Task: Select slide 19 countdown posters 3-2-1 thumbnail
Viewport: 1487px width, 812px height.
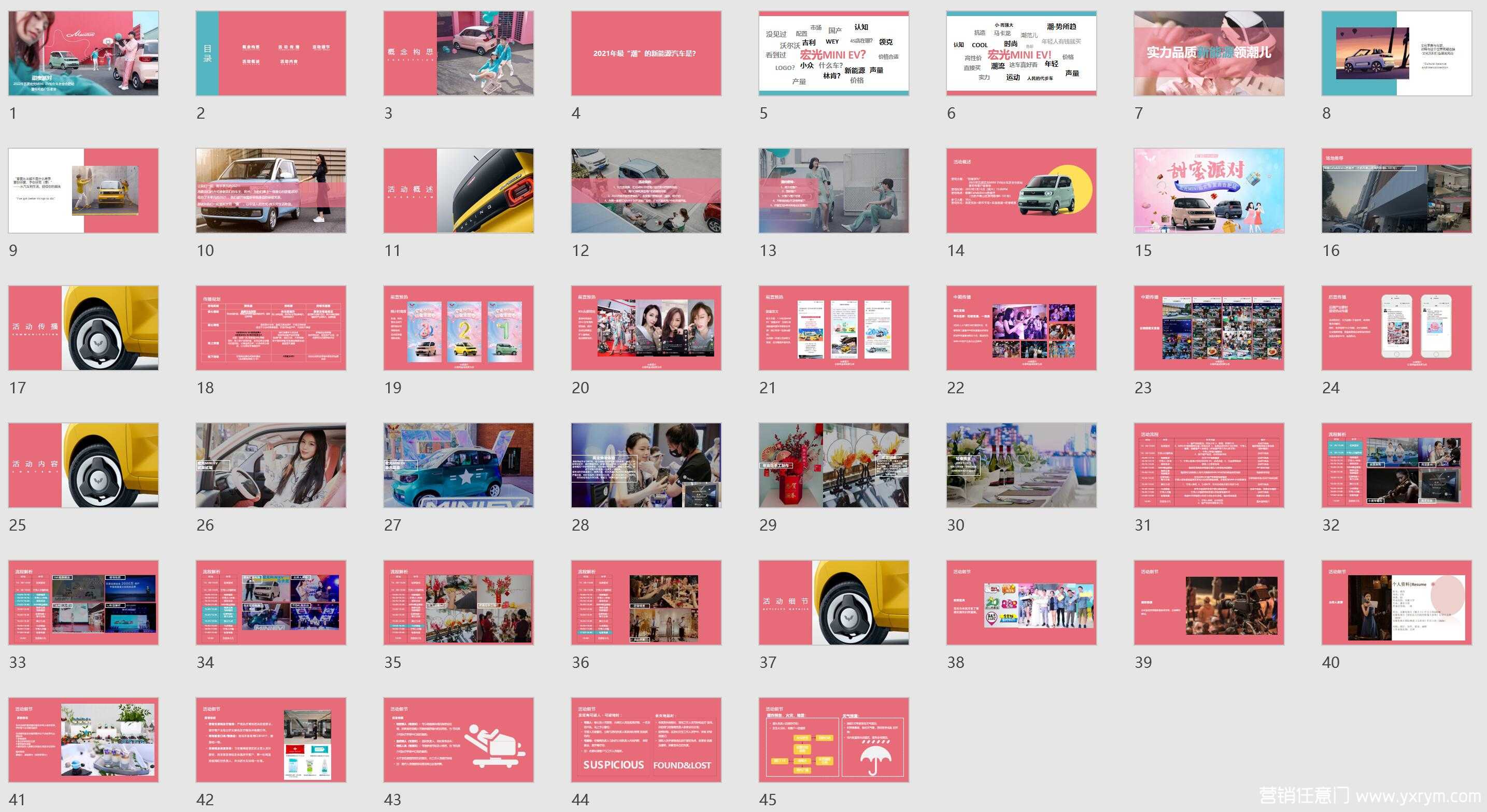Action: click(x=458, y=328)
